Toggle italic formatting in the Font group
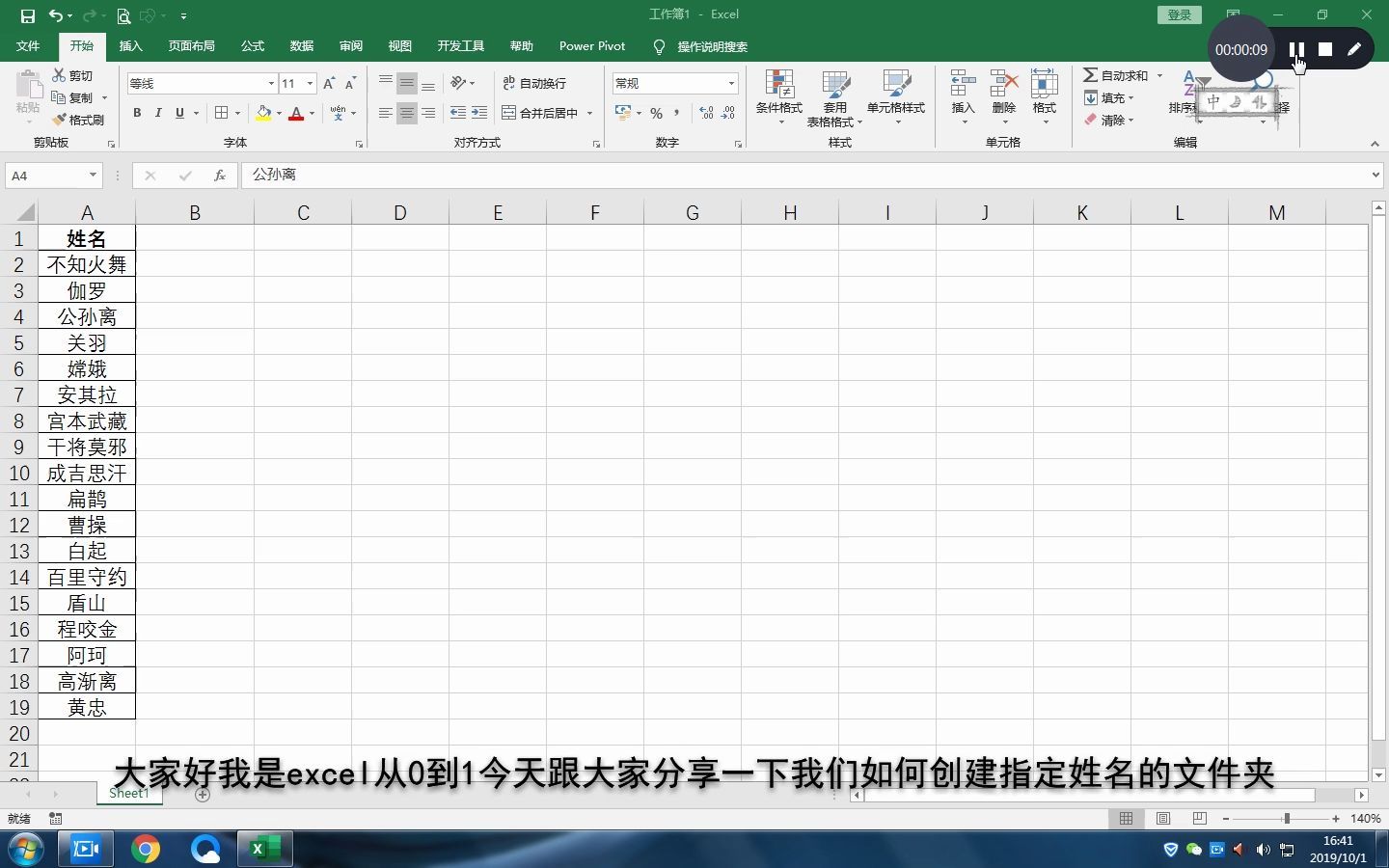The width and height of the screenshot is (1389, 868). [x=158, y=113]
